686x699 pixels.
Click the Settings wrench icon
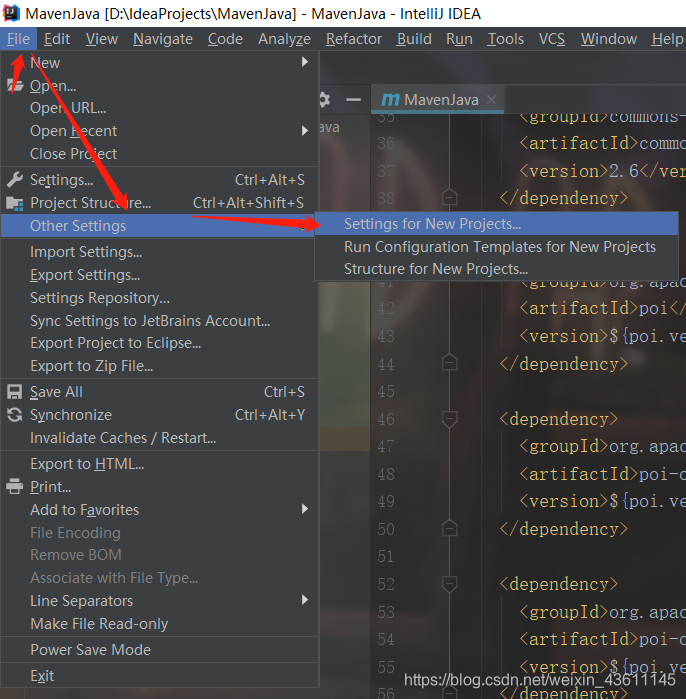click(15, 179)
